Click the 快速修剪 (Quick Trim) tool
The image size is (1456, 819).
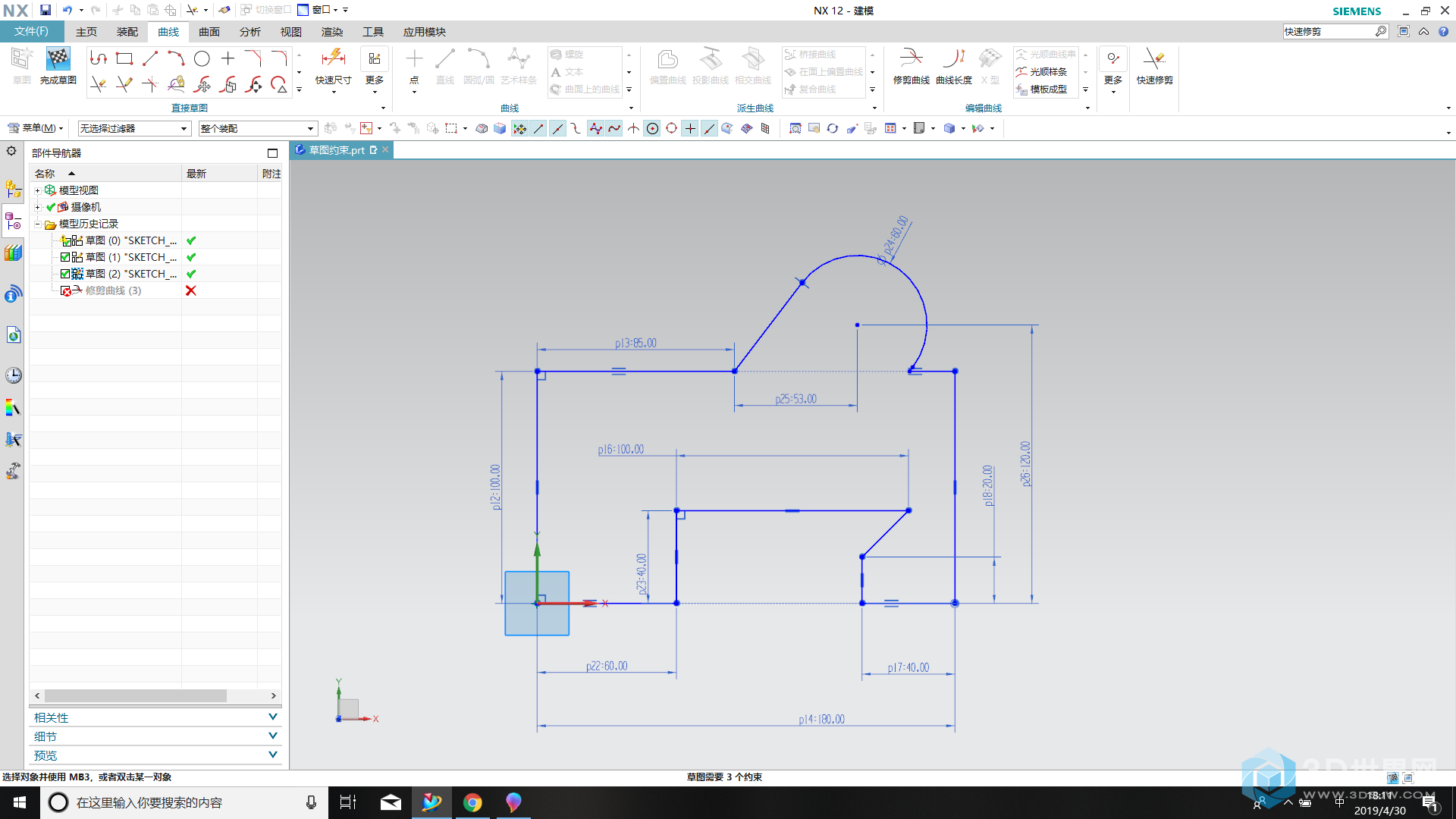pyautogui.click(x=1154, y=66)
